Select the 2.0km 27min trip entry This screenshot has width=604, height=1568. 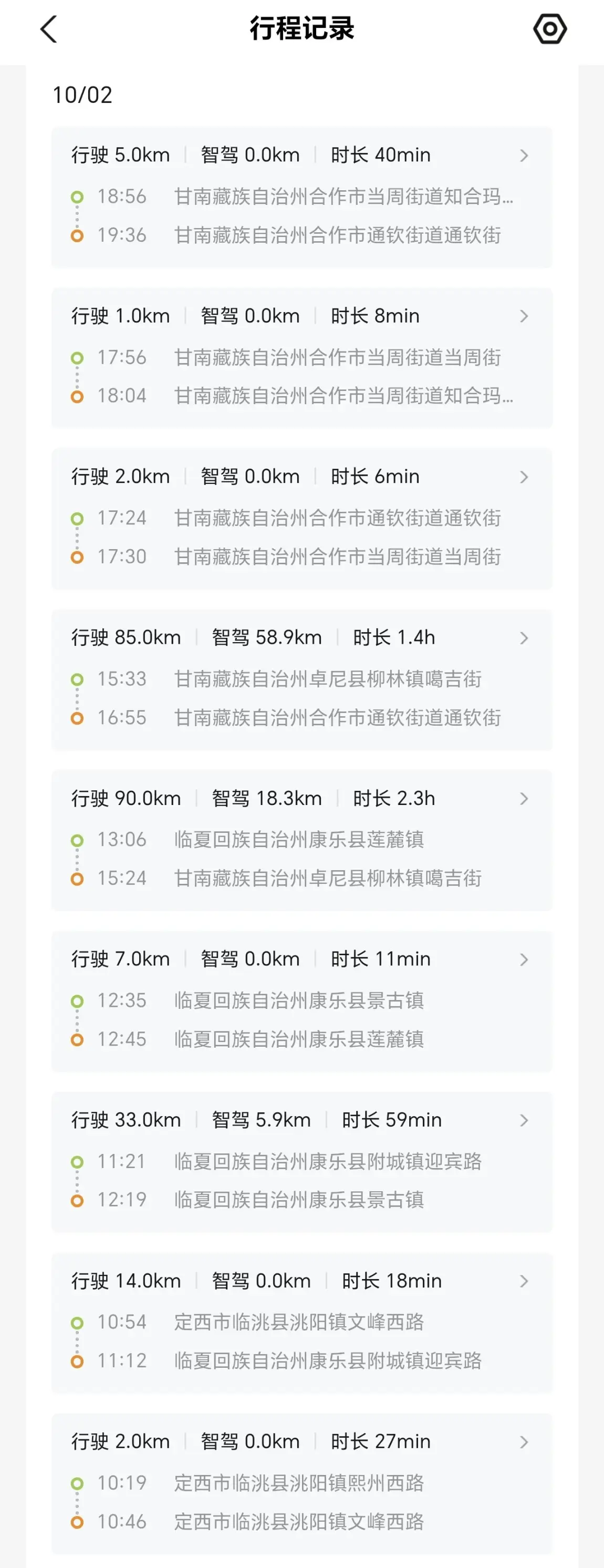click(x=301, y=1483)
